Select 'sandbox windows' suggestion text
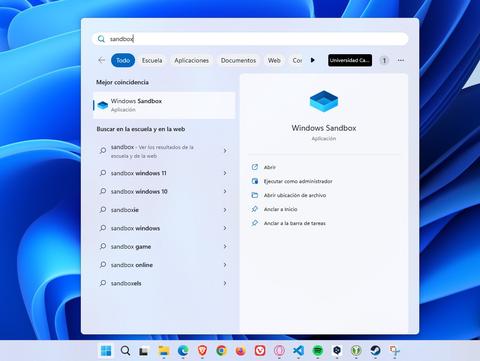Viewport: 480px width, 361px height. point(135,228)
